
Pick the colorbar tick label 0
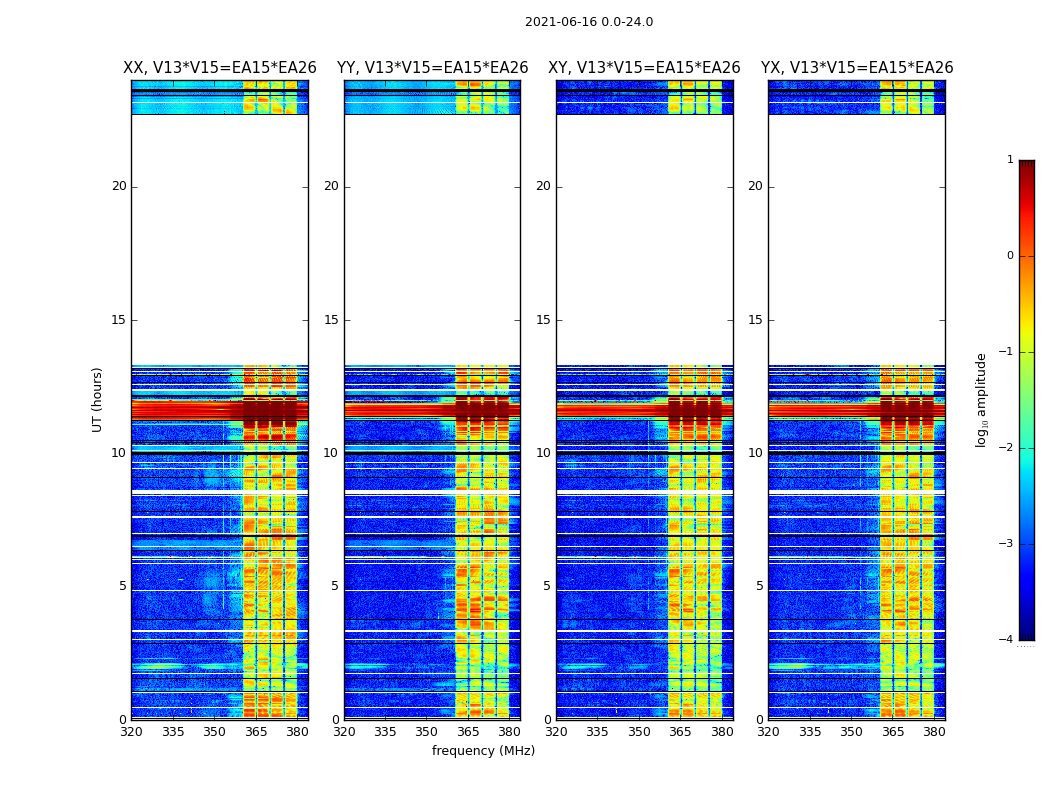1009,256
